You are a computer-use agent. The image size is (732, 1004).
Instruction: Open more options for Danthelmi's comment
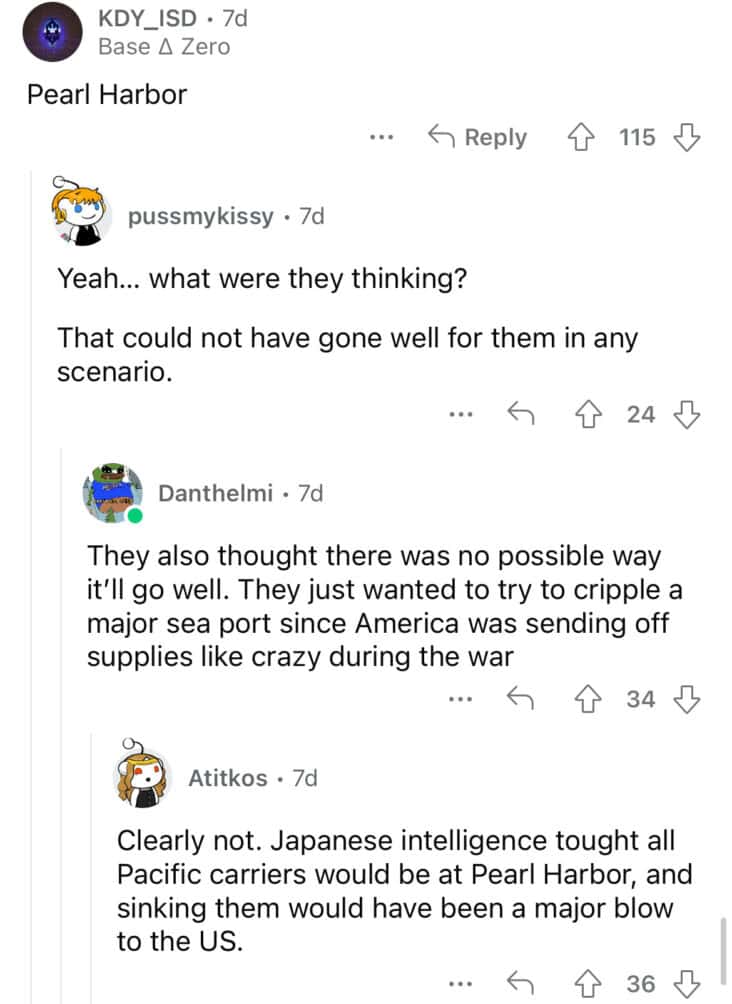click(461, 699)
